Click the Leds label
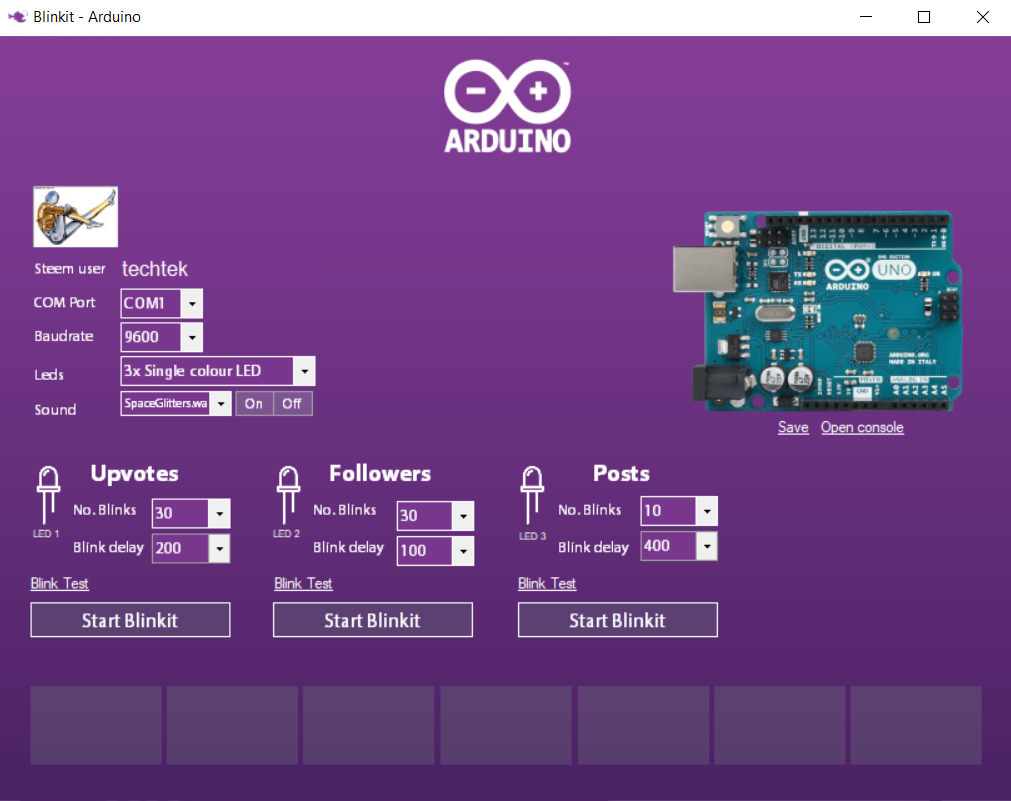 (49, 375)
